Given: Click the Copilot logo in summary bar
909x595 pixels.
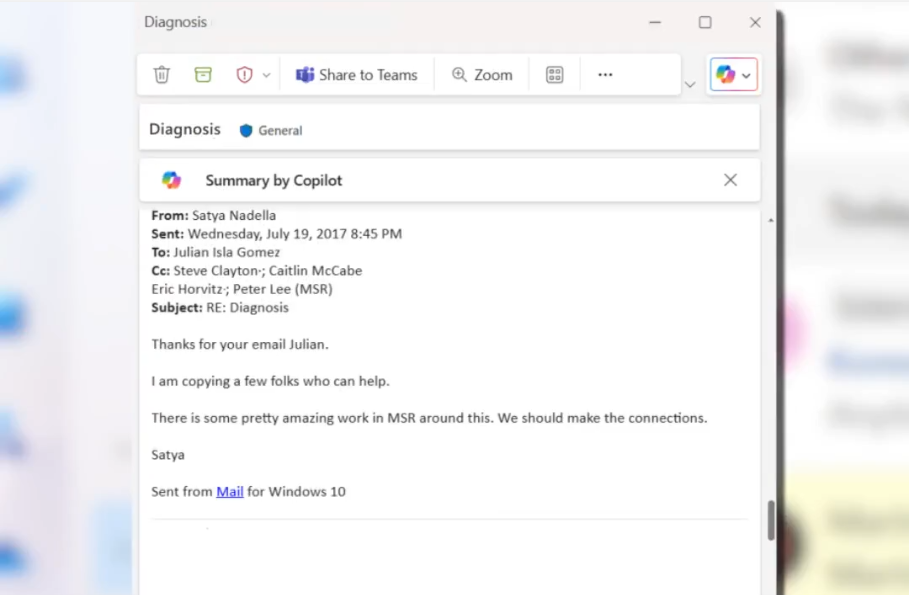Looking at the screenshot, I should click(x=172, y=180).
